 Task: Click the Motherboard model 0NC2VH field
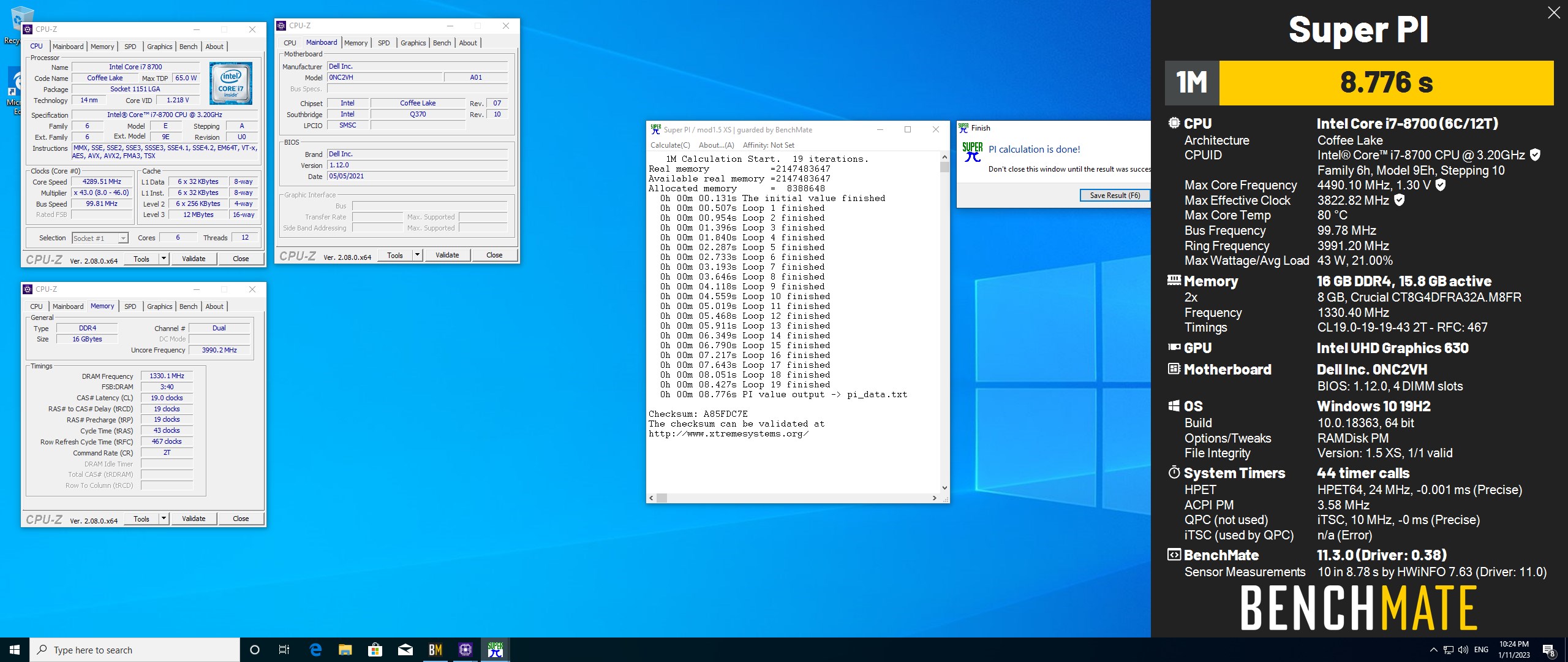385,78
